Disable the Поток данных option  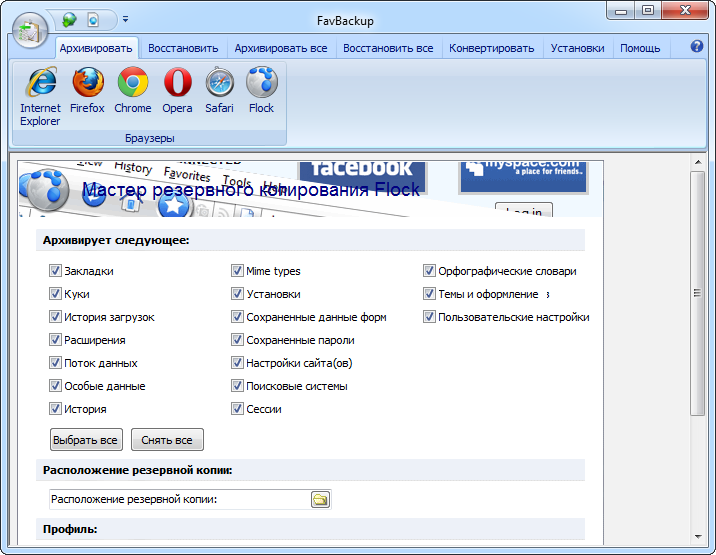click(55, 362)
